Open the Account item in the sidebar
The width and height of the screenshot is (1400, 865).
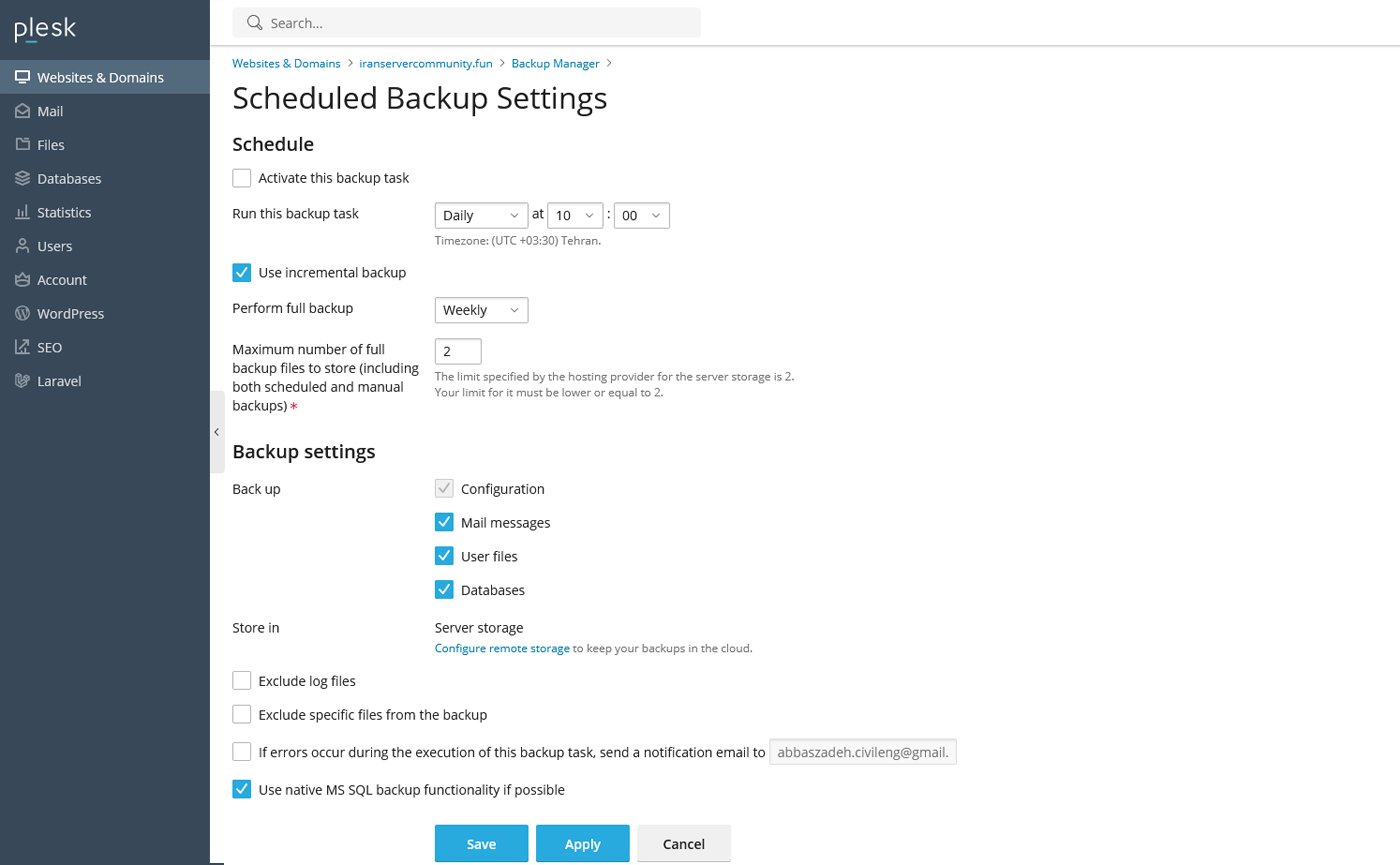62,280
